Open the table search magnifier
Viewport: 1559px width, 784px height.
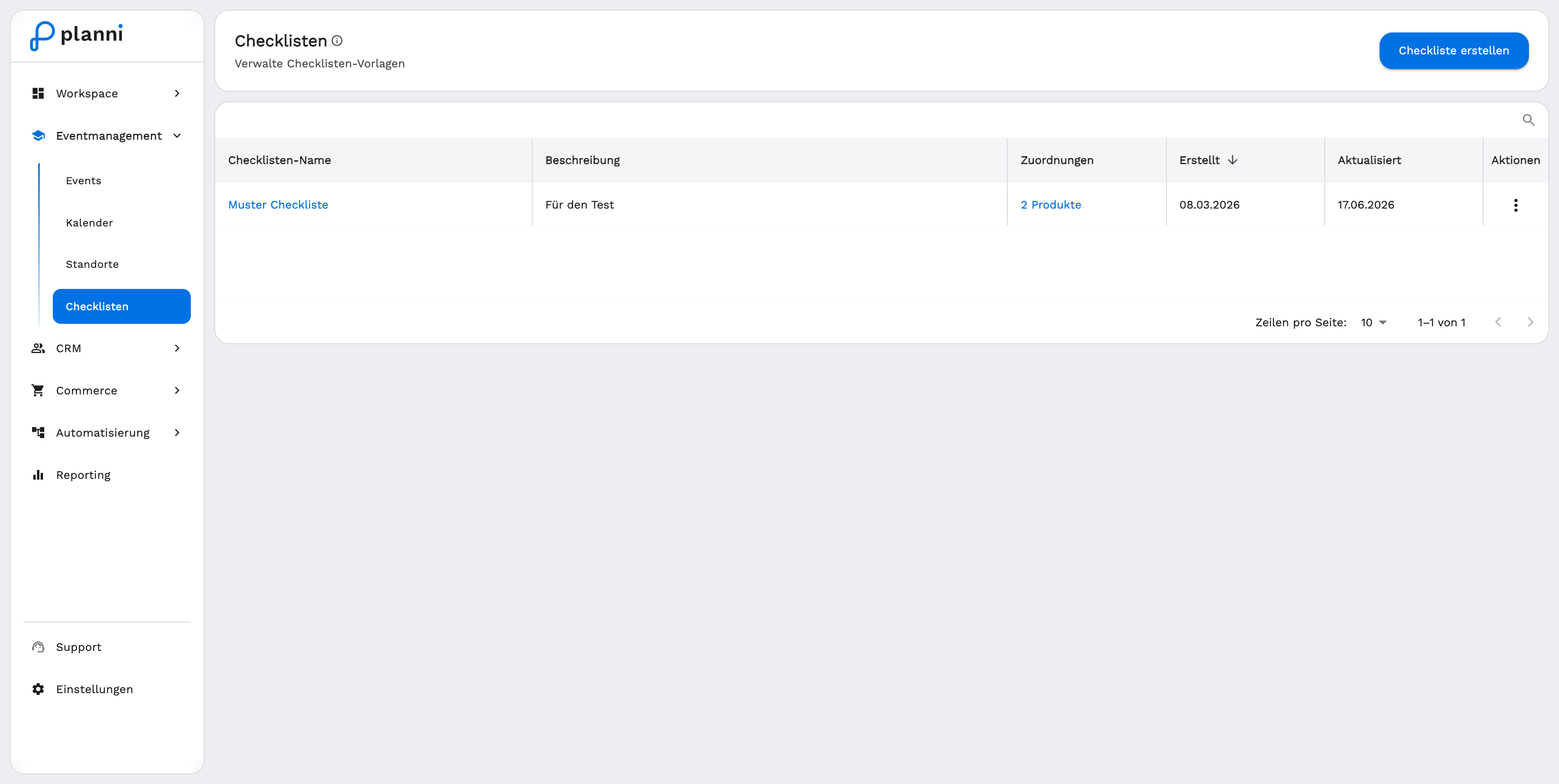point(1528,120)
